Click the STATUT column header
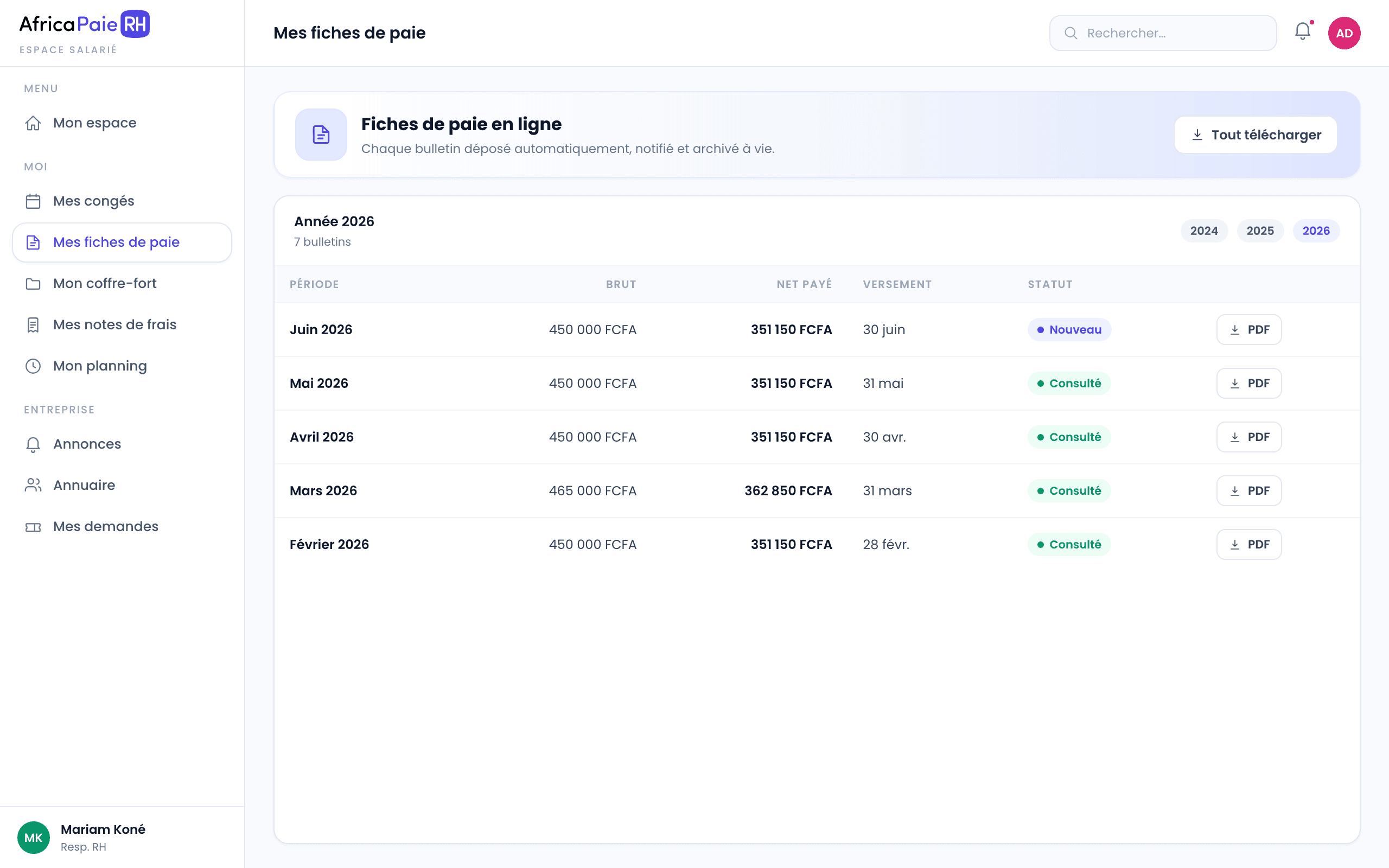 (x=1050, y=284)
